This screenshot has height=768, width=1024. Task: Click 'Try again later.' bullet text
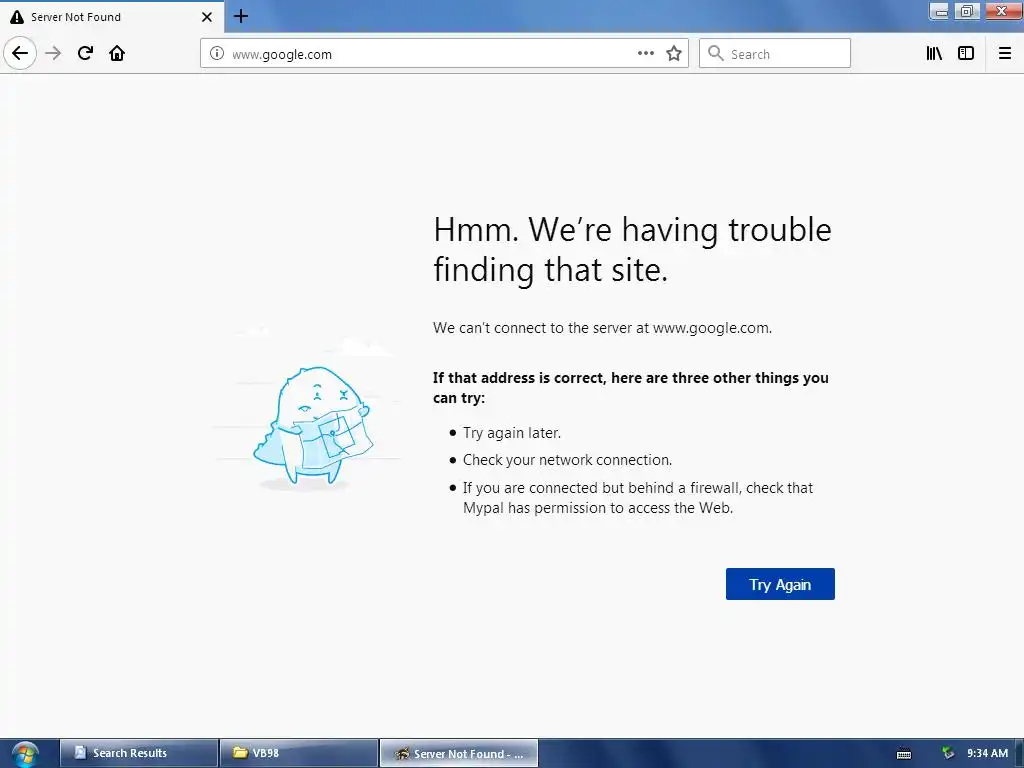[511, 432]
